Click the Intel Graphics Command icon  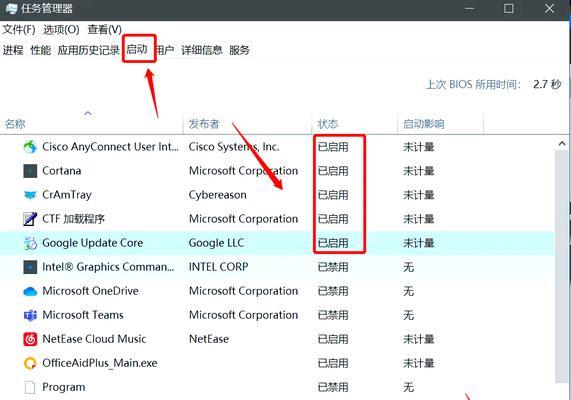point(30,267)
